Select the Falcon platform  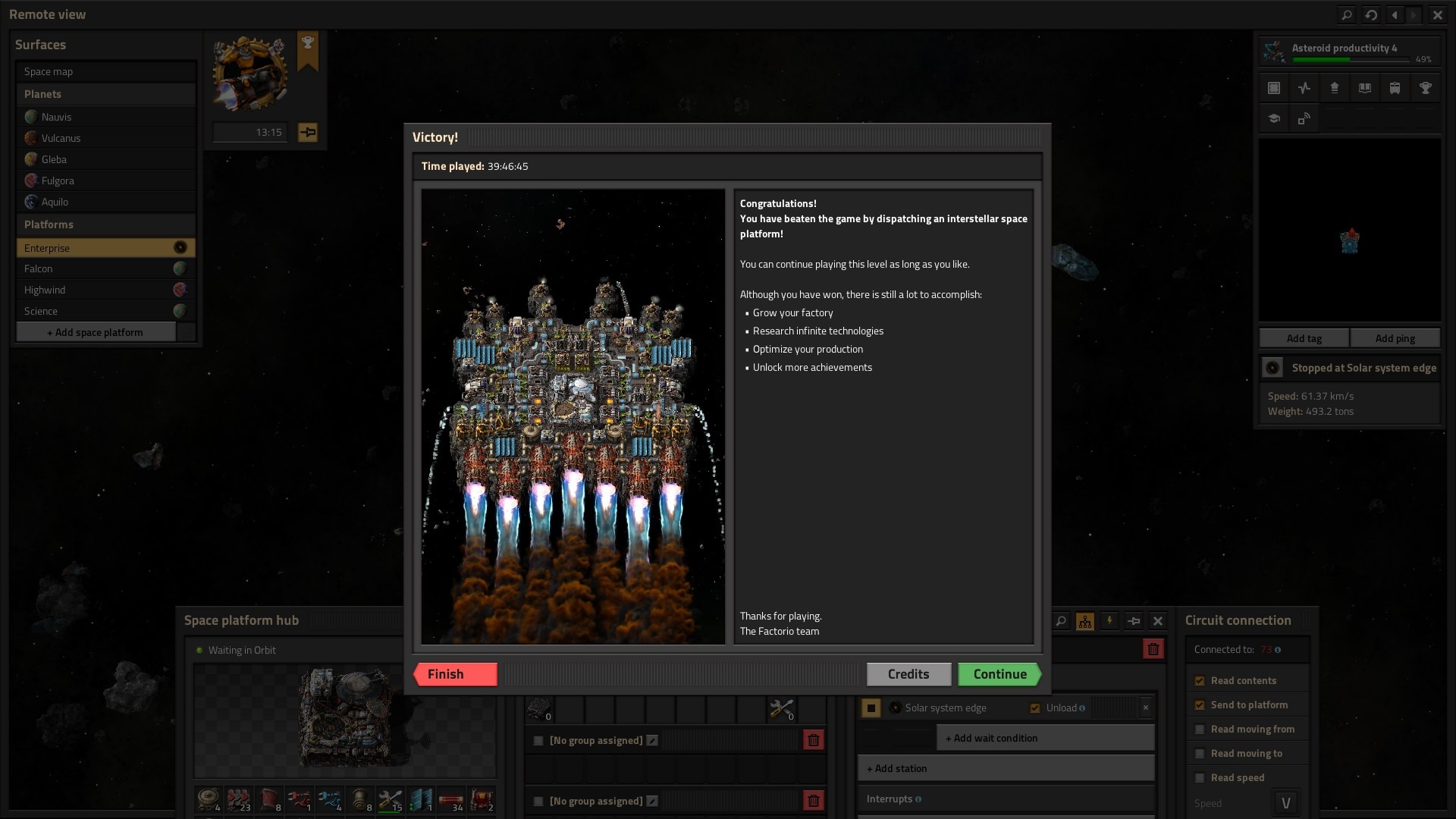click(x=105, y=268)
